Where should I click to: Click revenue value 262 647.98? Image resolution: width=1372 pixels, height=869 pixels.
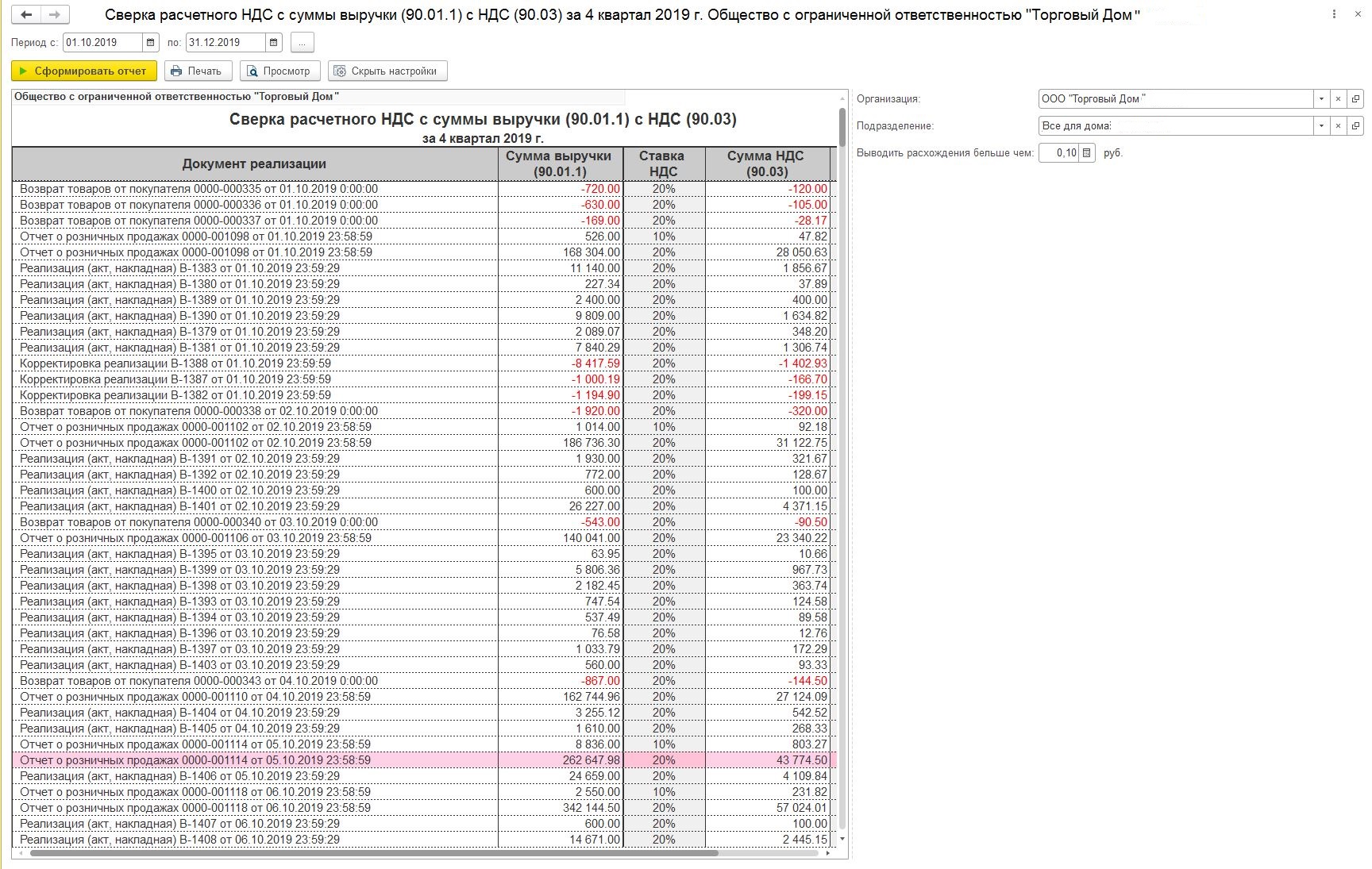pyautogui.click(x=592, y=760)
